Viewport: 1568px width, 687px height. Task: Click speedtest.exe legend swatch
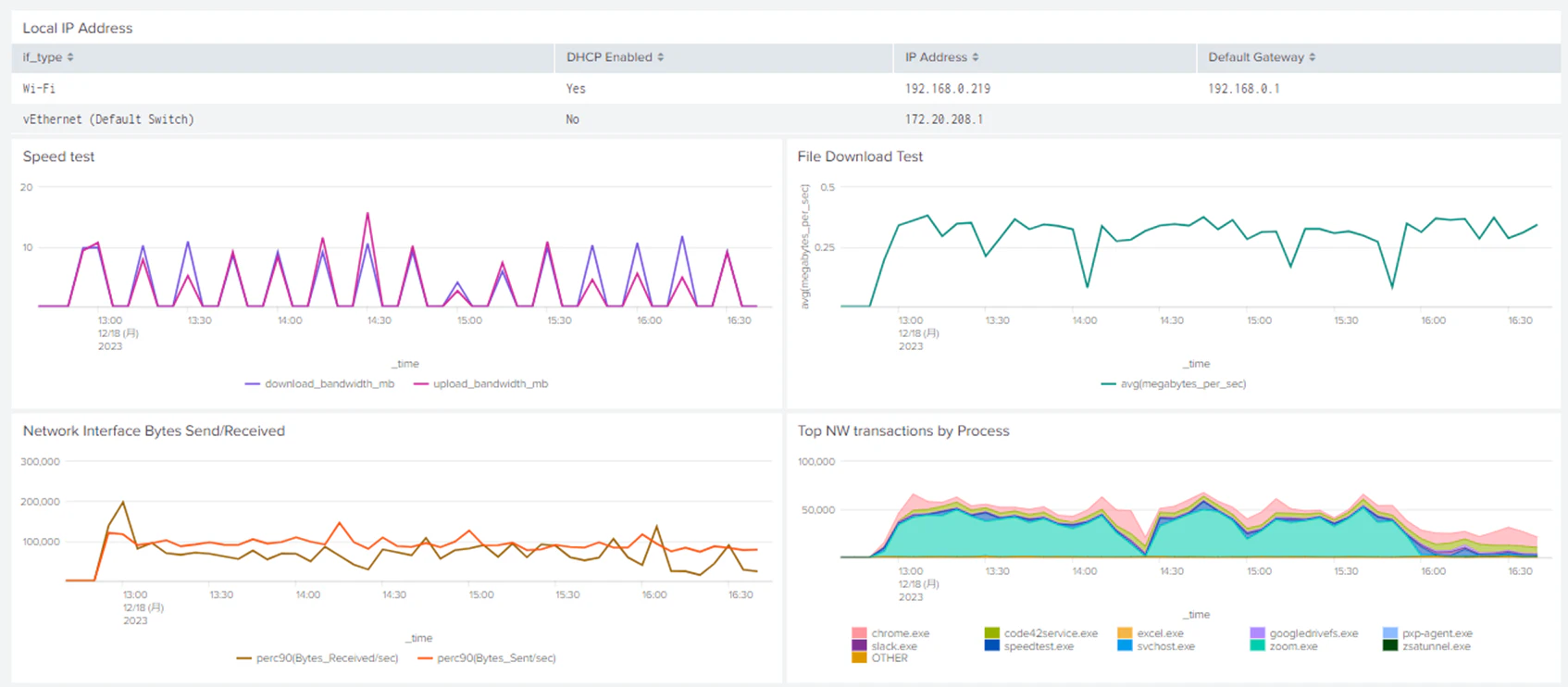[992, 646]
